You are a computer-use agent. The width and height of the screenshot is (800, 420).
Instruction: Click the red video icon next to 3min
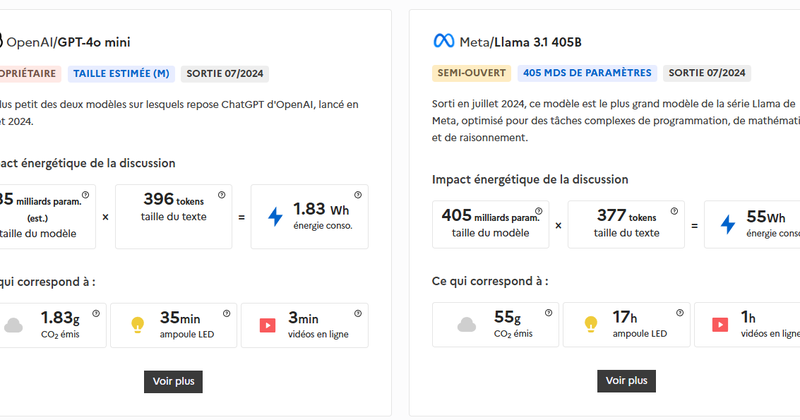pos(268,325)
